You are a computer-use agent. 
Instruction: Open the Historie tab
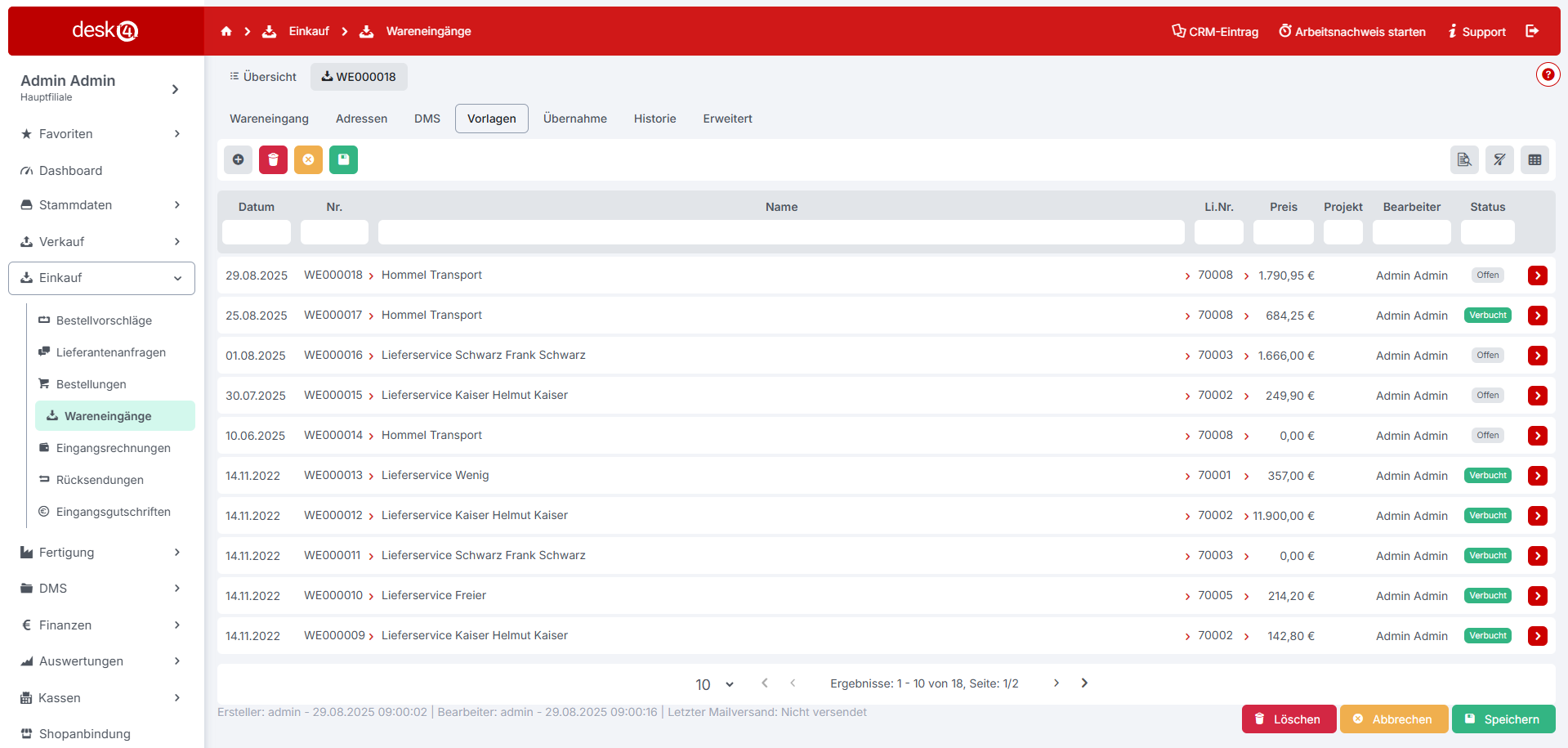tap(654, 119)
